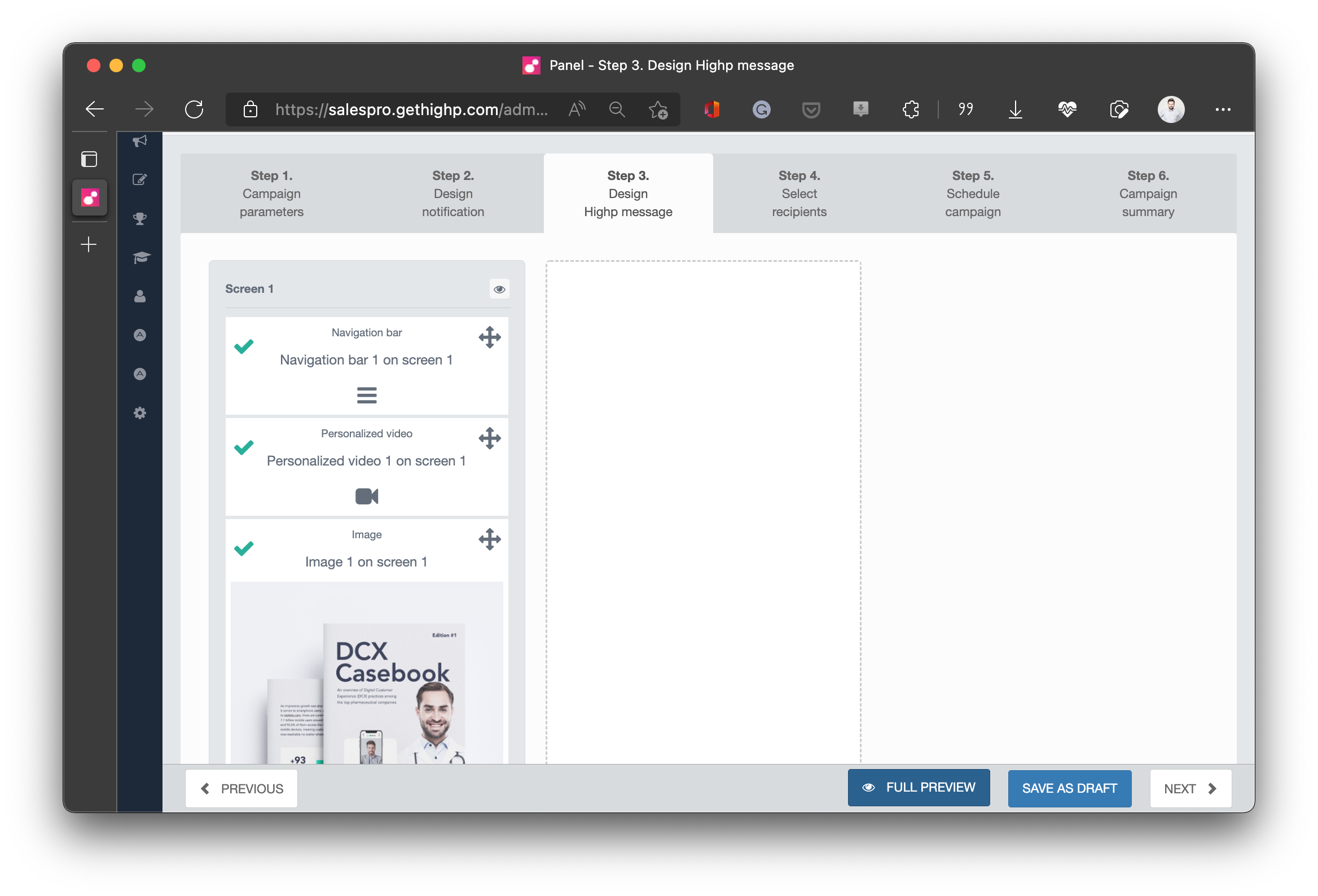Click the Personalized video move handle
The image size is (1318, 896).
(x=489, y=438)
